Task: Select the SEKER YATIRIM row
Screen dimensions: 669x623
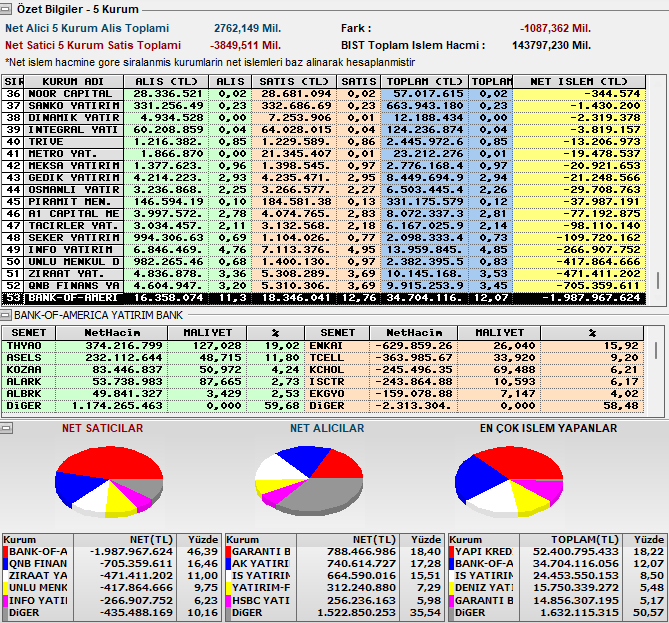Action: click(x=323, y=238)
